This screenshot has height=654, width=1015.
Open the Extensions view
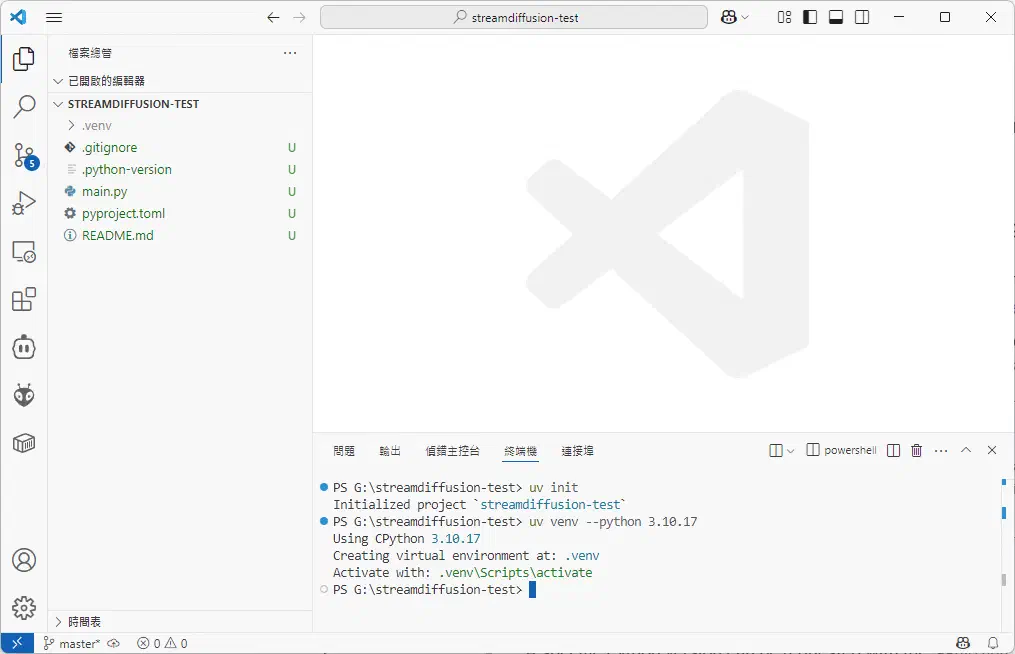[24, 299]
